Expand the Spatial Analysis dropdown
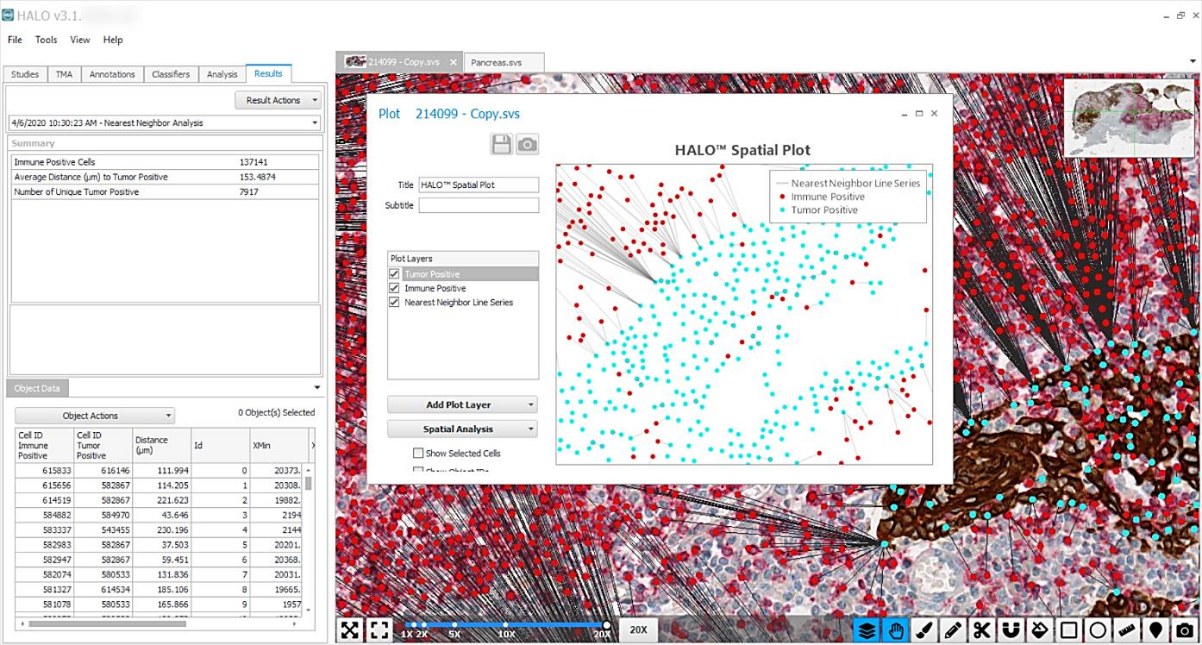Screen dimensions: 1202x645 (x=462, y=429)
